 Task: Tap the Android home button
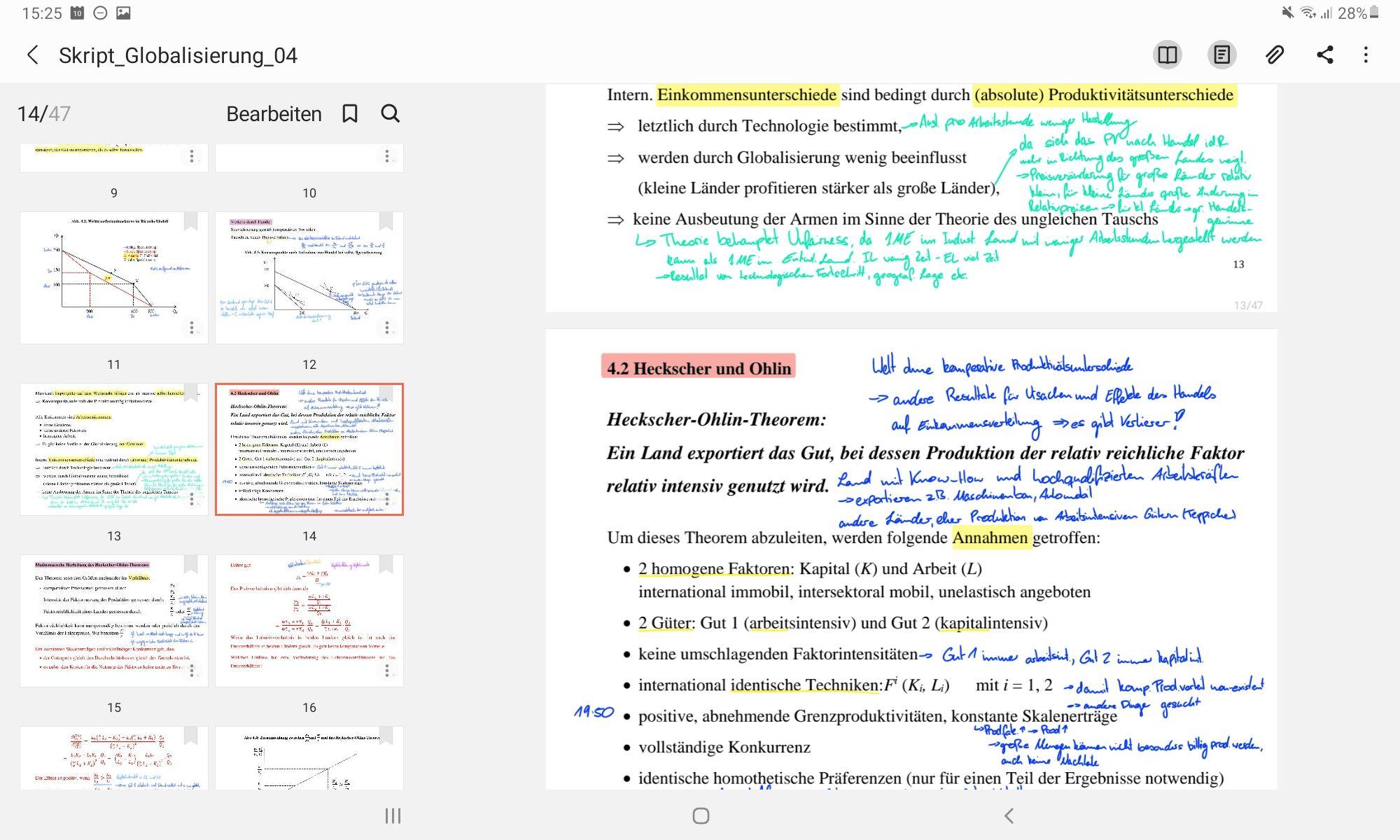[701, 815]
